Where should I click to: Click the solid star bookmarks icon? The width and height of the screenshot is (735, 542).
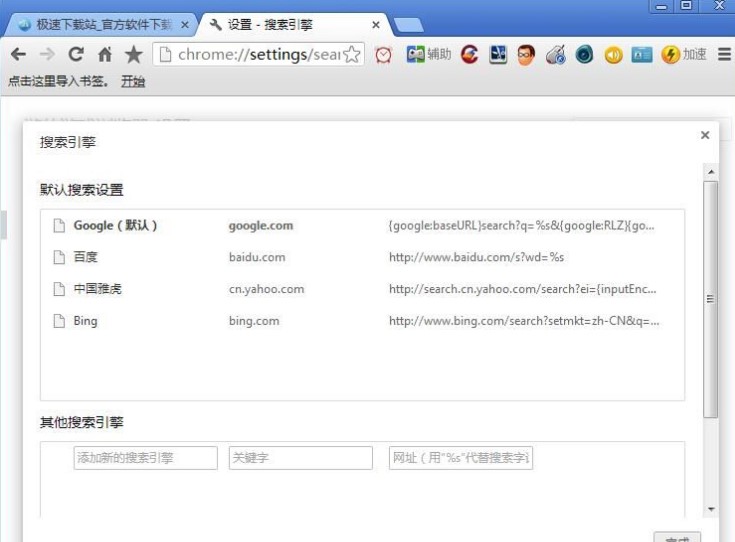click(134, 54)
